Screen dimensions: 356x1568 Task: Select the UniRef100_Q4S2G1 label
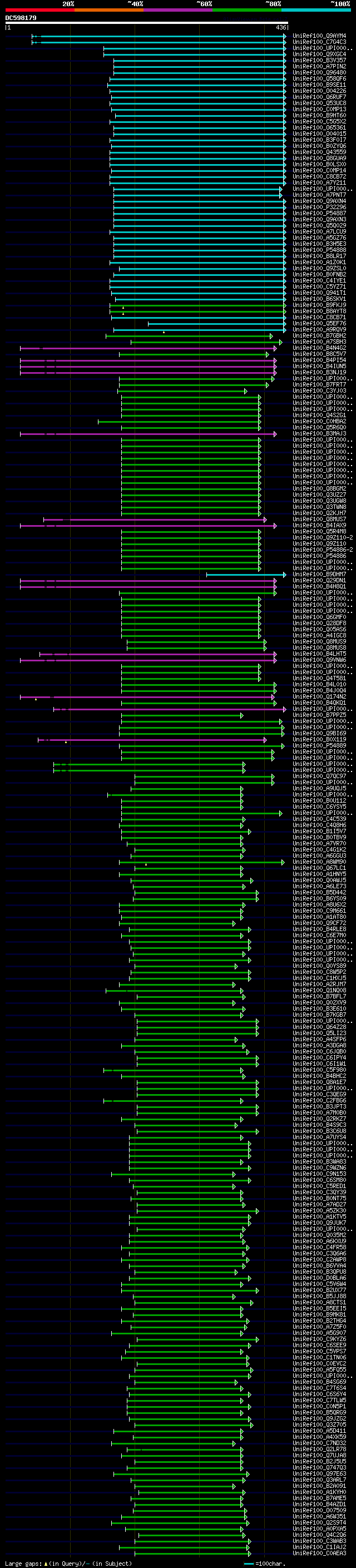(319, 415)
